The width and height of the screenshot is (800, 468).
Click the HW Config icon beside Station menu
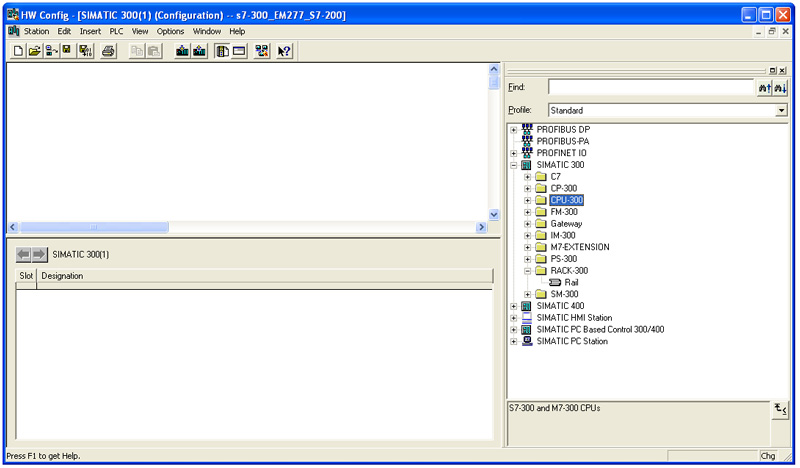coord(14,31)
